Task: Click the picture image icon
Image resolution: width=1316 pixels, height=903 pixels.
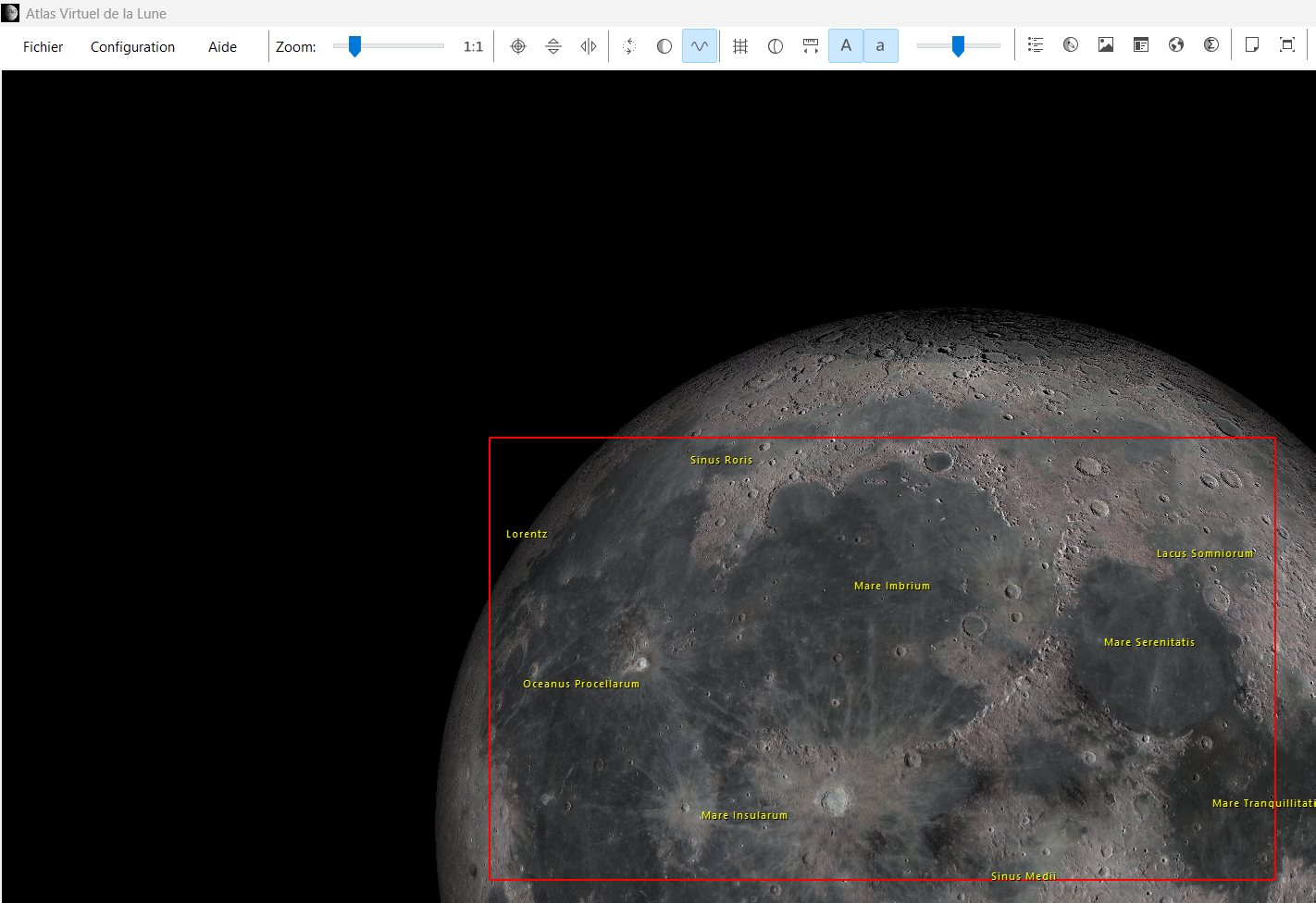Action: [1106, 45]
